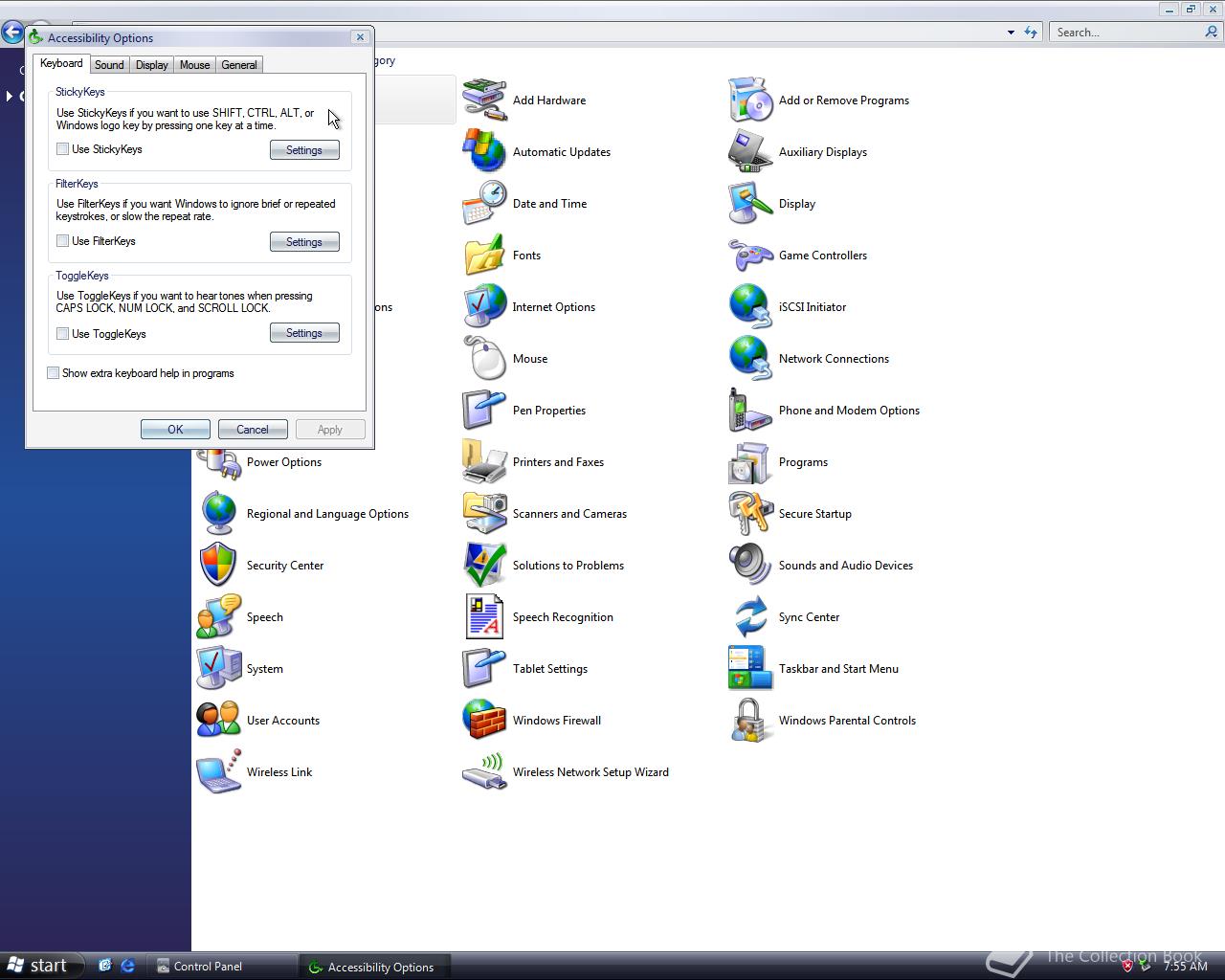Viewport: 1225px width, 980px height.
Task: Confirm dialog with OK button
Action: pyautogui.click(x=175, y=430)
